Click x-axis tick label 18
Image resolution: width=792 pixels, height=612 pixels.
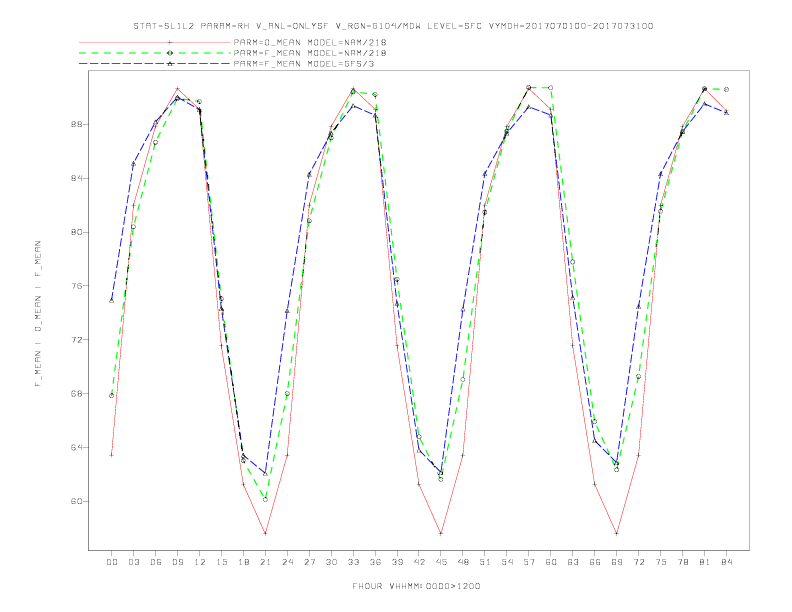point(243,562)
